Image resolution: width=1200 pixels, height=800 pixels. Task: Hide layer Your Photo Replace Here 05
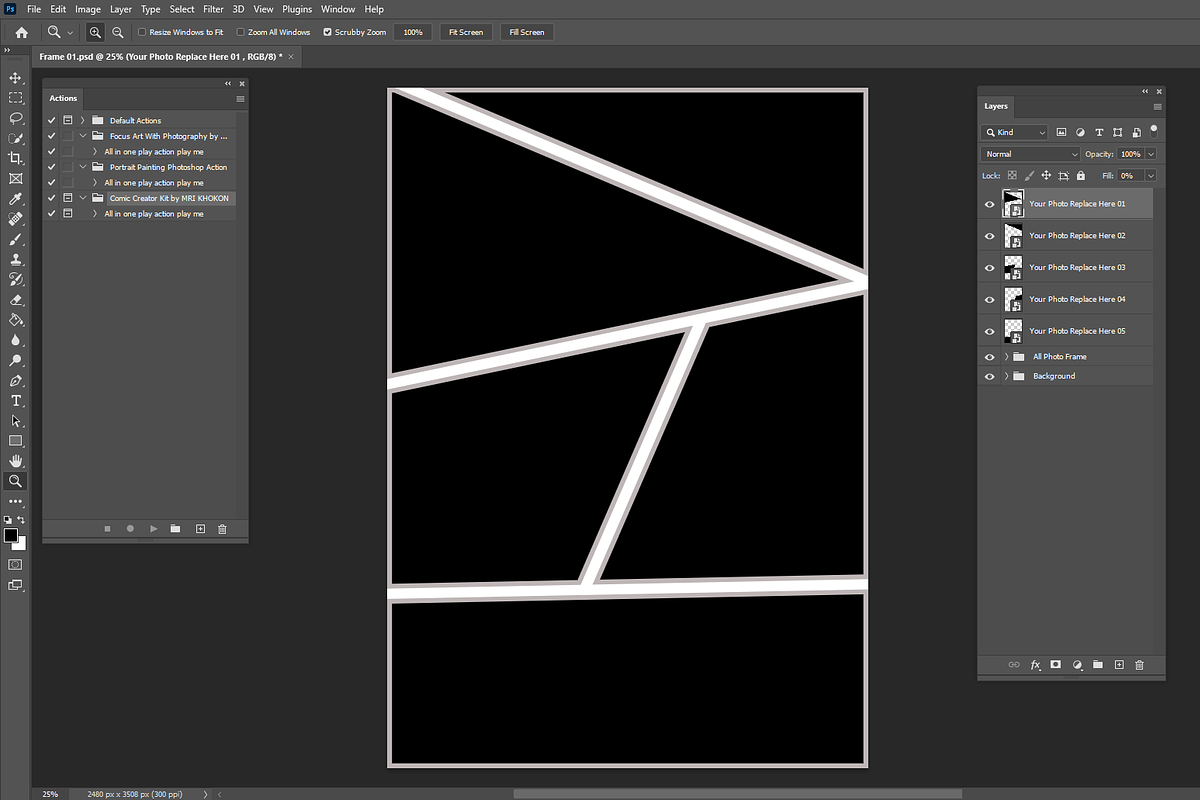click(990, 331)
